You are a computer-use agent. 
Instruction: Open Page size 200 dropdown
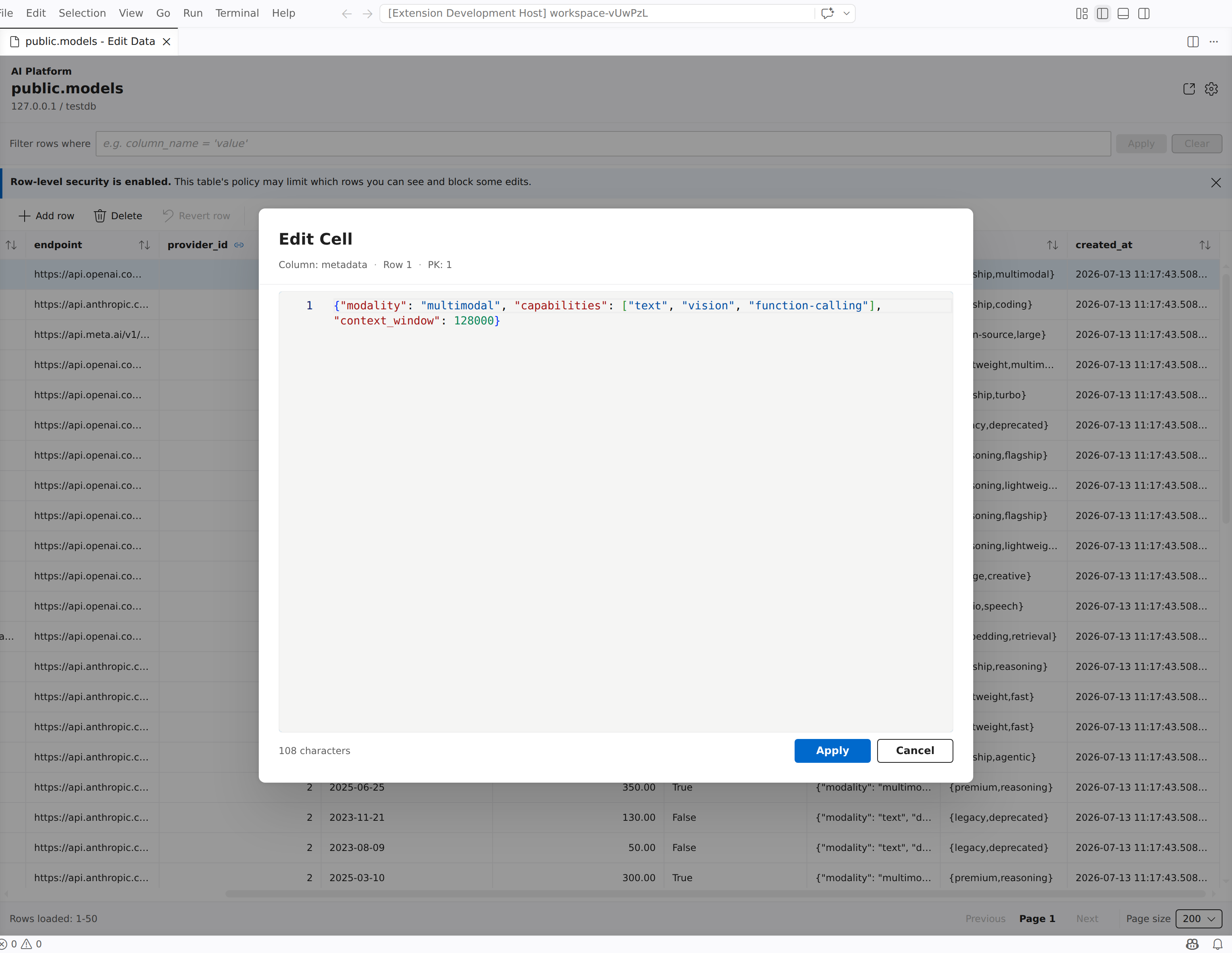coord(1199,918)
